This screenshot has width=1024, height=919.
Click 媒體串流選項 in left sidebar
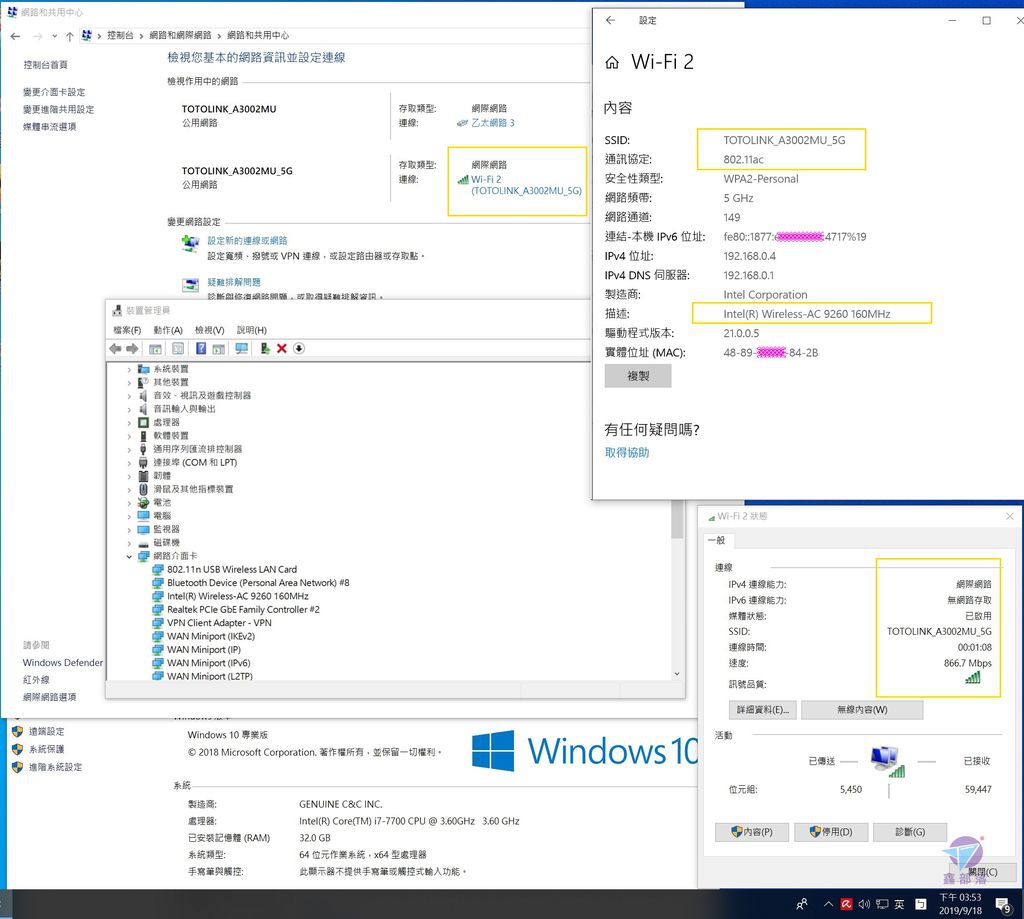pos(50,127)
